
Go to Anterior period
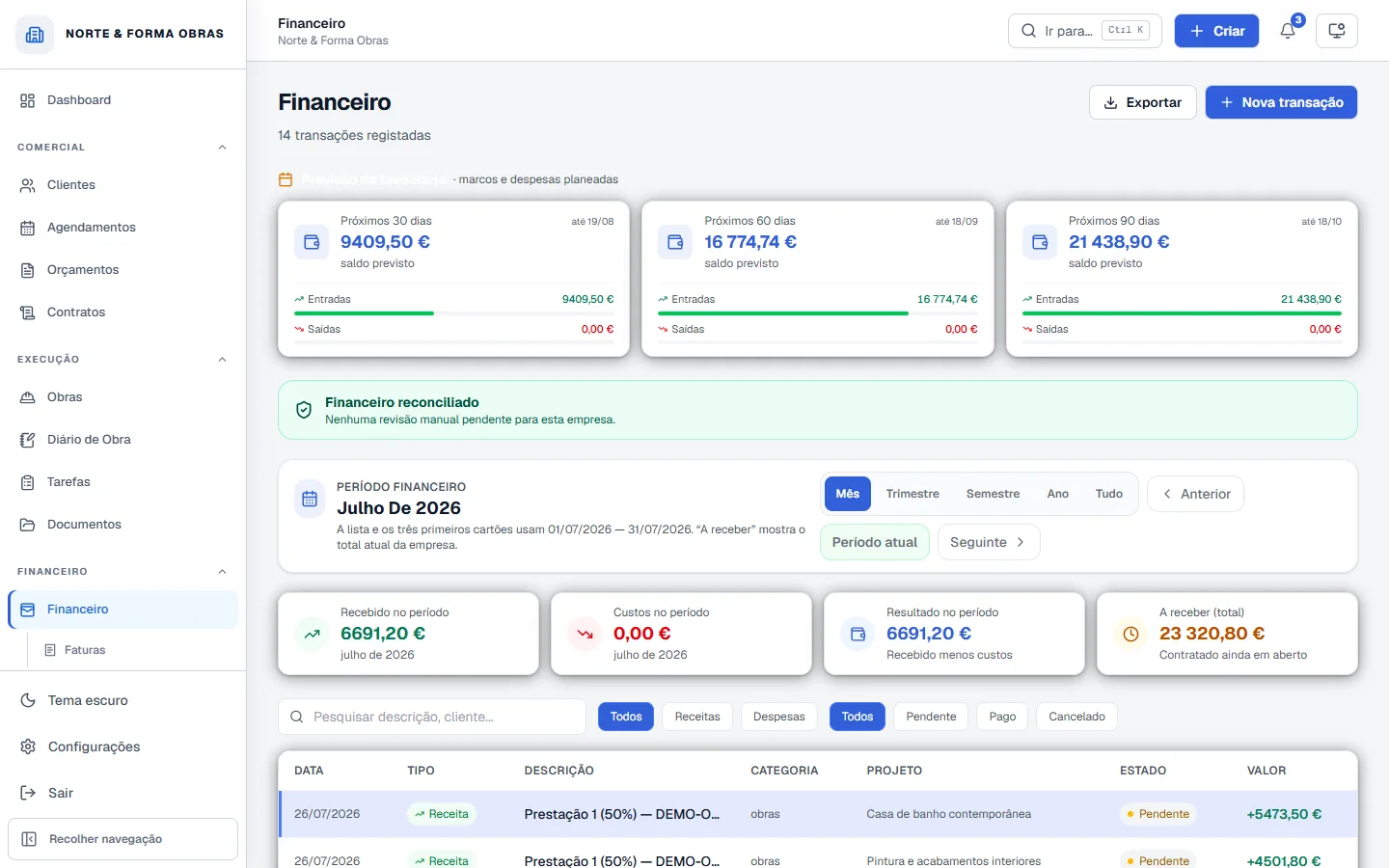[1195, 494]
